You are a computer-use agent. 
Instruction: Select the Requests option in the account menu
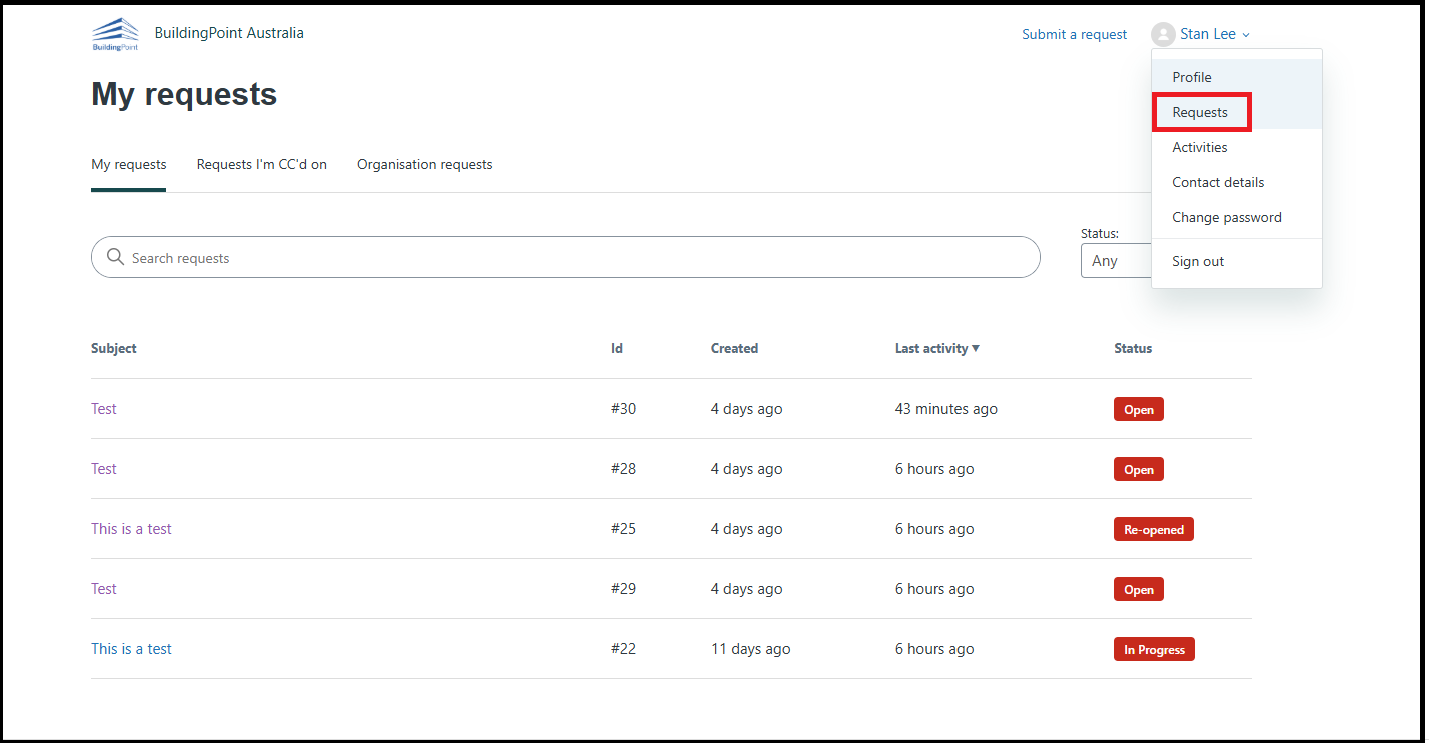pyautogui.click(x=1201, y=112)
